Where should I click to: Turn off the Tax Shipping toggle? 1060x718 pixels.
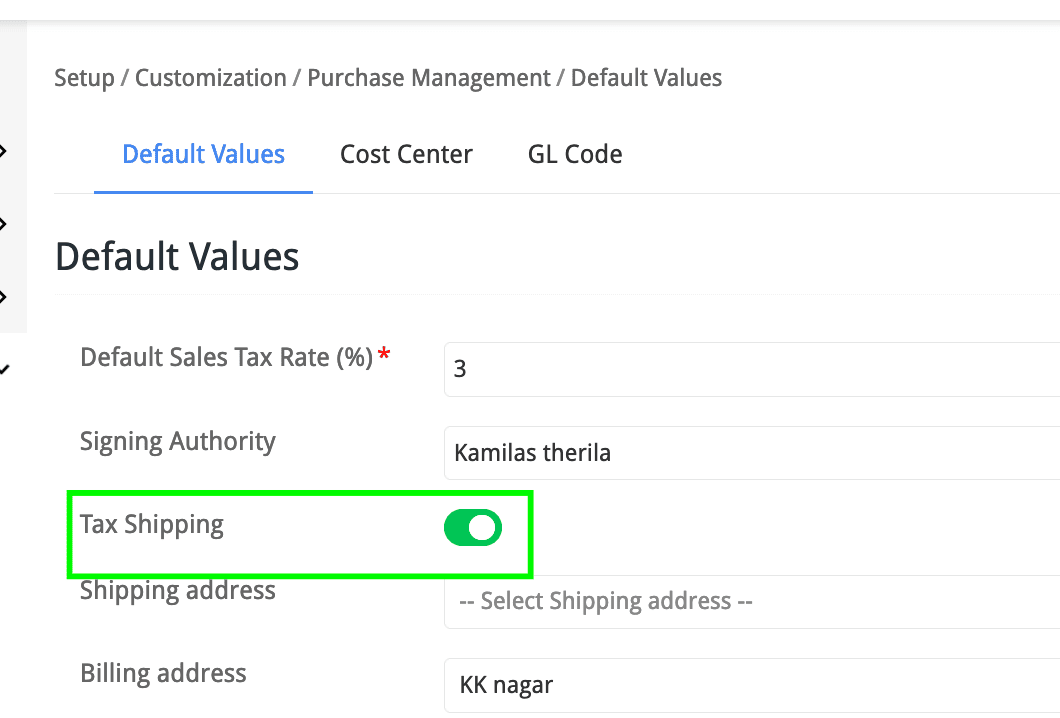[472, 528]
